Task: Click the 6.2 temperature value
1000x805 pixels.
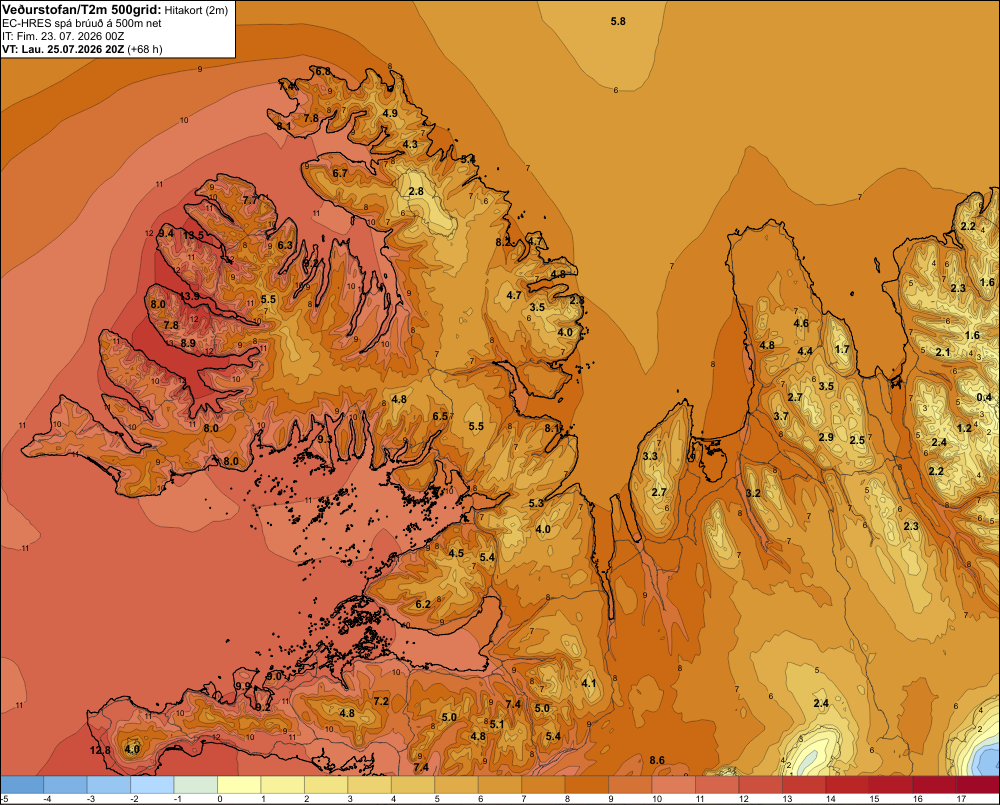Action: (423, 605)
